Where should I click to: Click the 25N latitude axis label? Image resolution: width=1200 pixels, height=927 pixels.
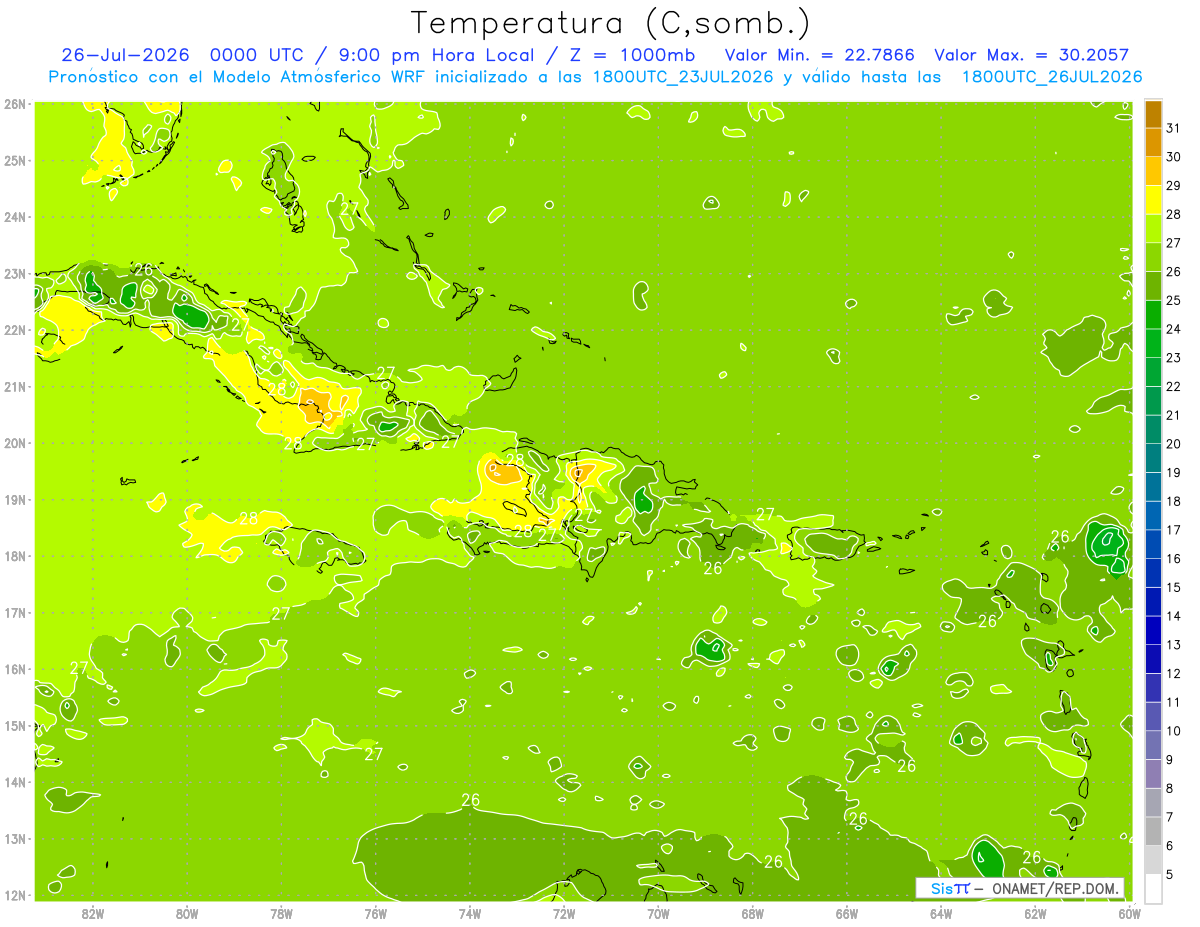point(15,160)
